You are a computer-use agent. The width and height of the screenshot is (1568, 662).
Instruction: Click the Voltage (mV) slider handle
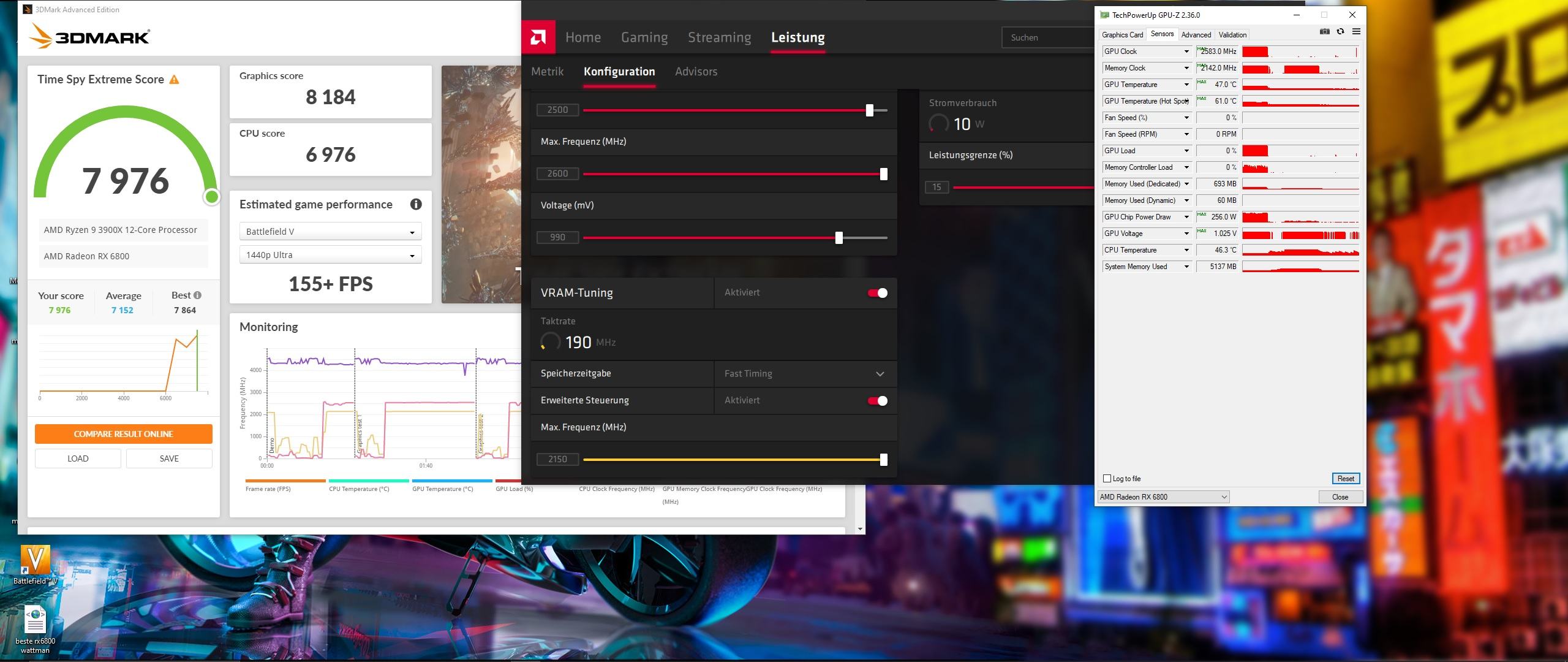839,238
